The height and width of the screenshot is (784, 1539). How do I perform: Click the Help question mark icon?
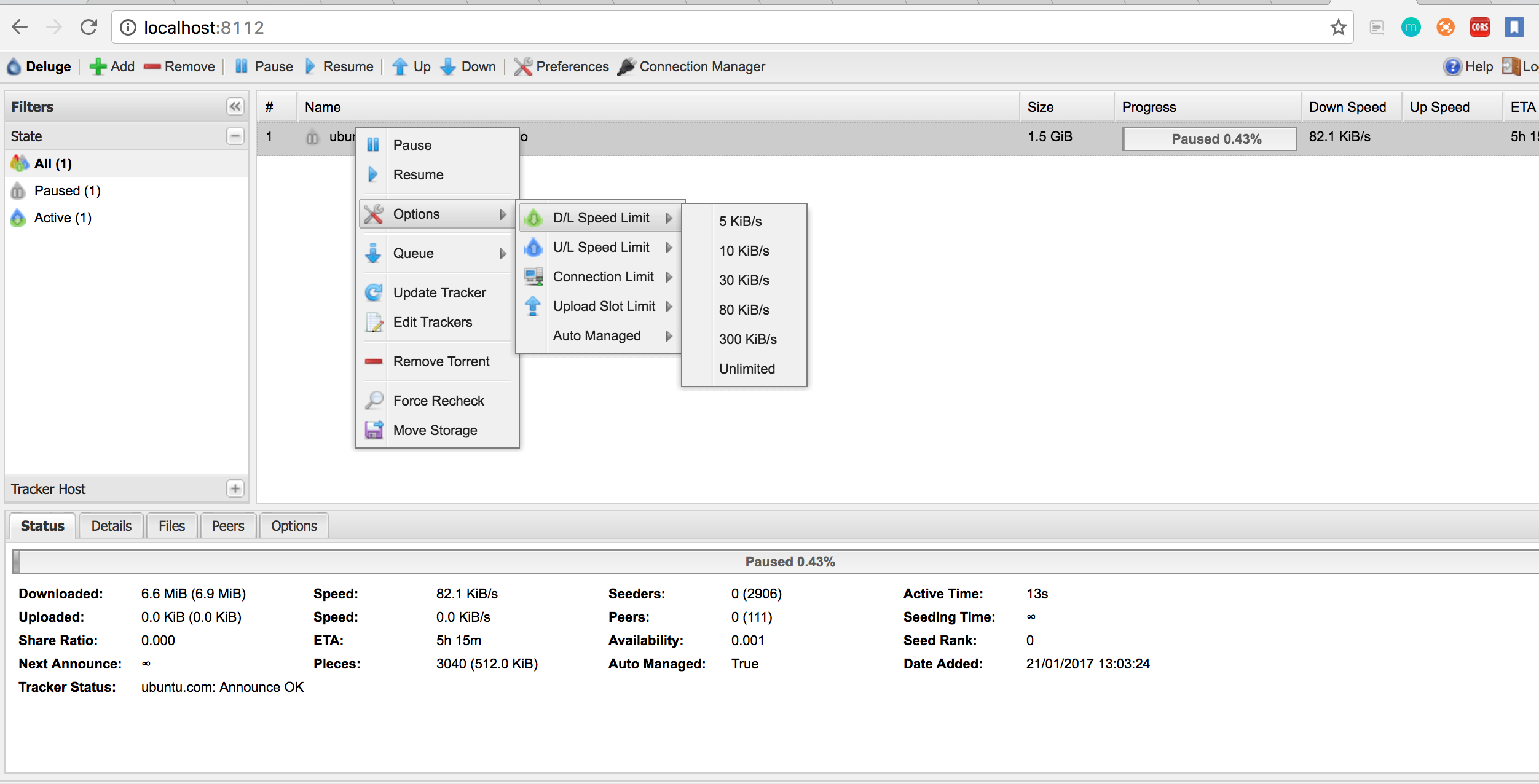tap(1452, 66)
